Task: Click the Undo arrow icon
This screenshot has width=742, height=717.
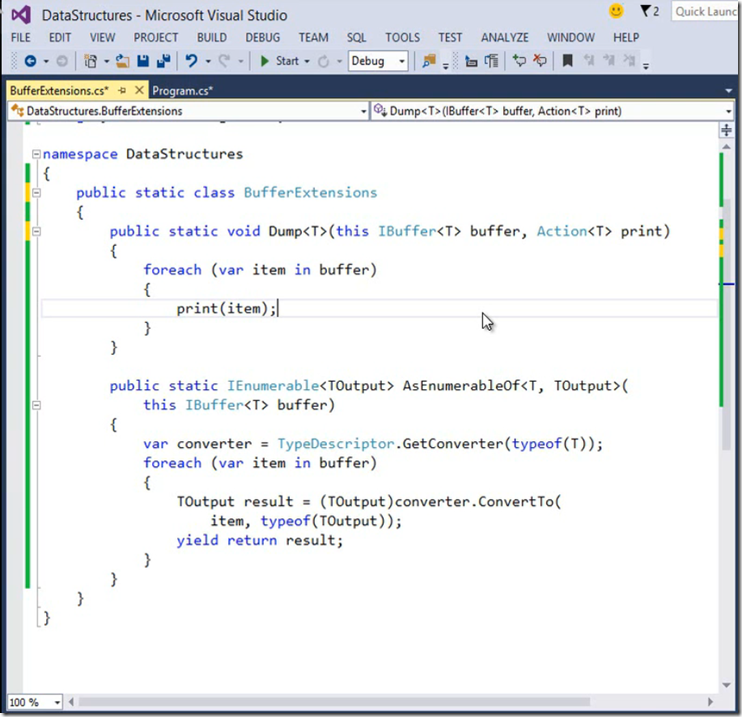Action: tap(191, 61)
